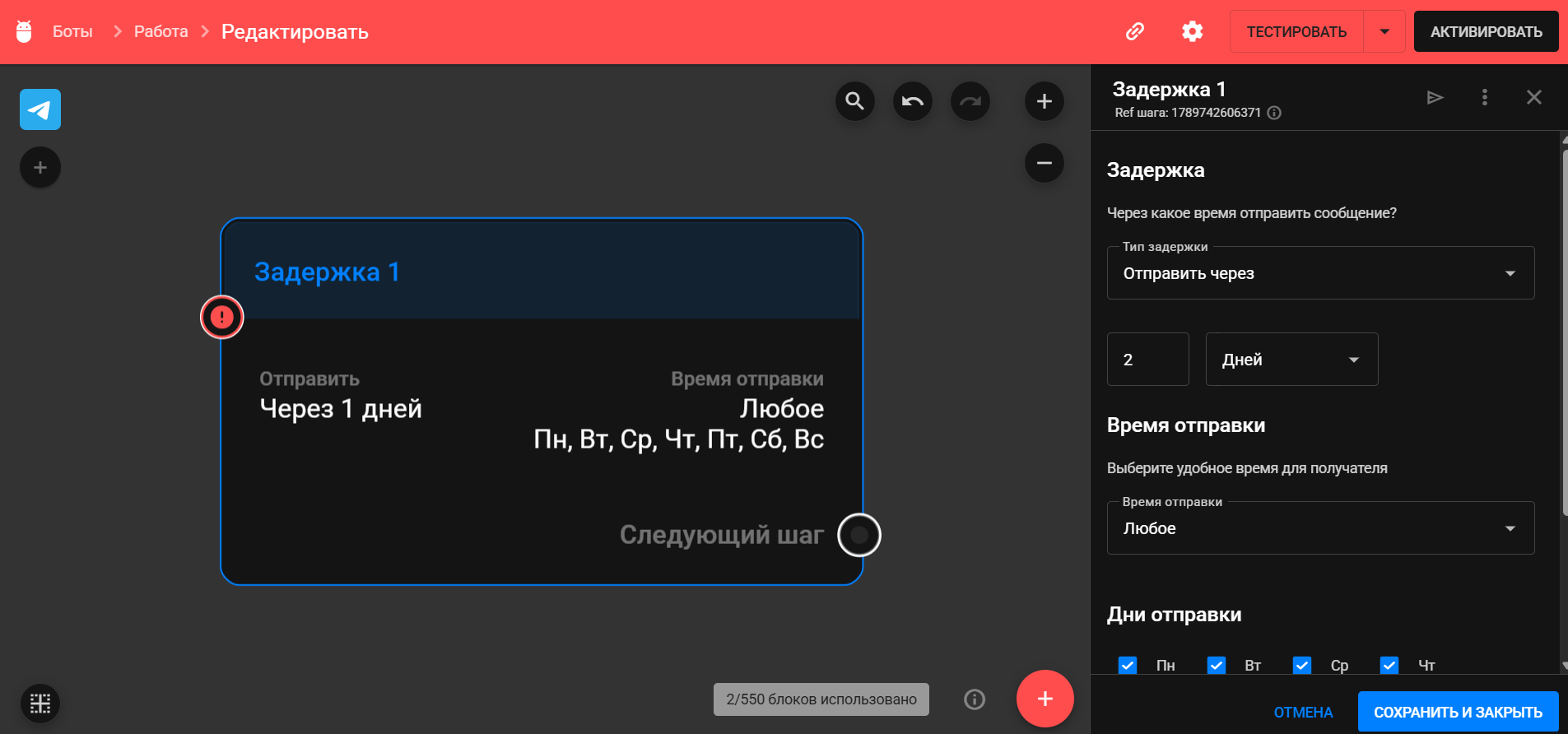Viewport: 1568px width, 734px height.
Task: Click the Следующий шаг connector circle
Action: [x=859, y=535]
